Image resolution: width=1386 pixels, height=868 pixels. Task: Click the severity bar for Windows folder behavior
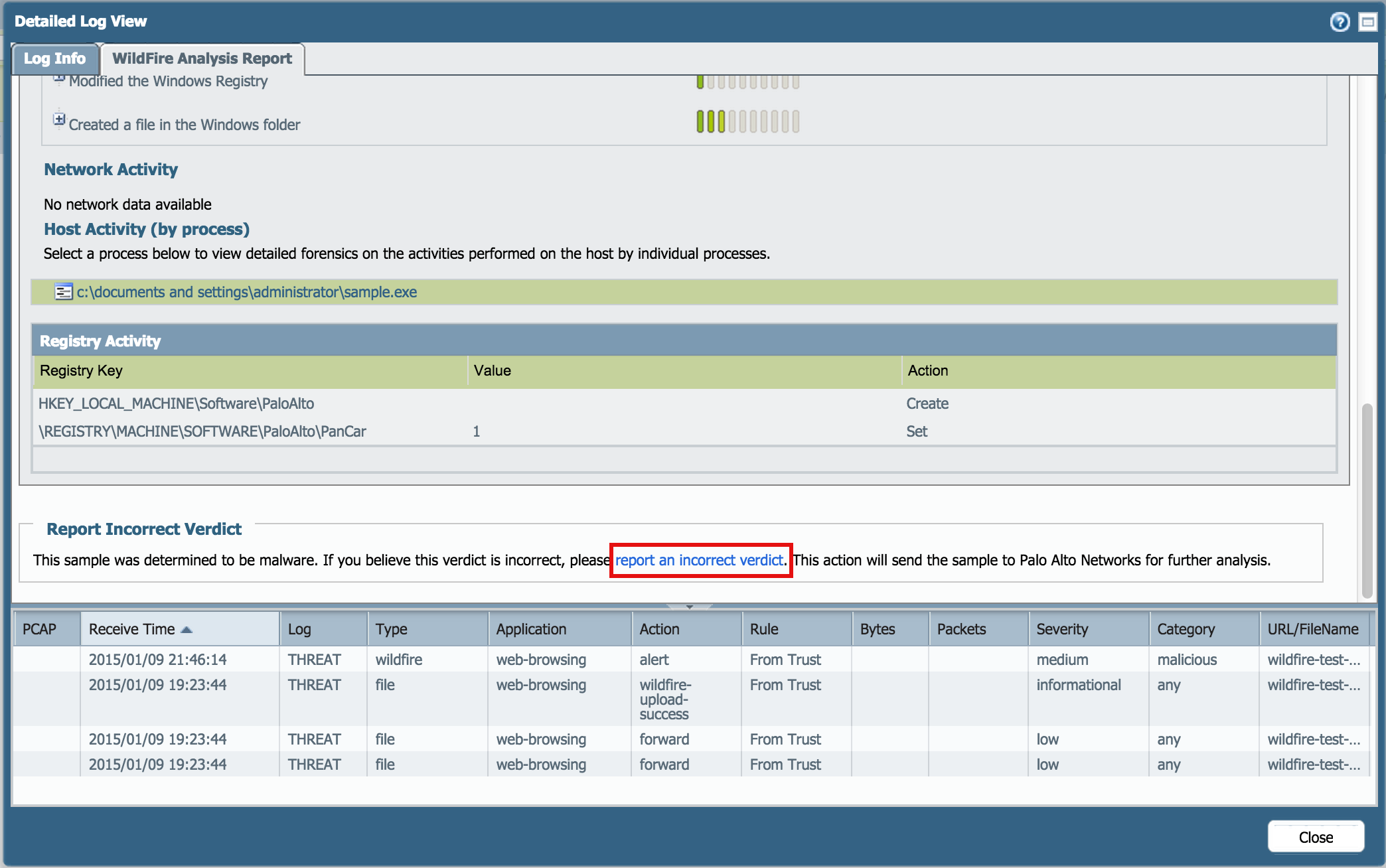[747, 122]
